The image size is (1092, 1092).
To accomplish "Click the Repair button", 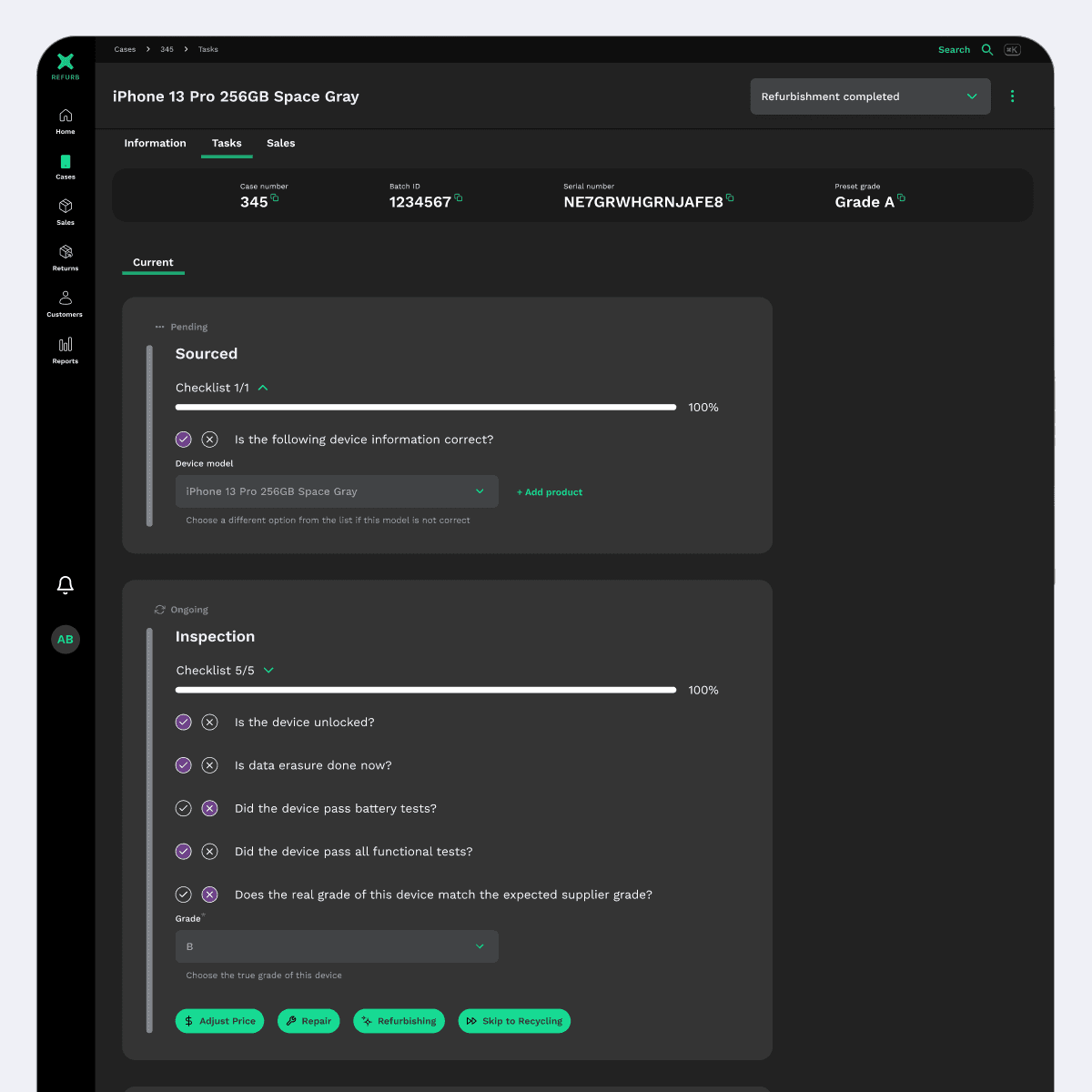I will [308, 1021].
